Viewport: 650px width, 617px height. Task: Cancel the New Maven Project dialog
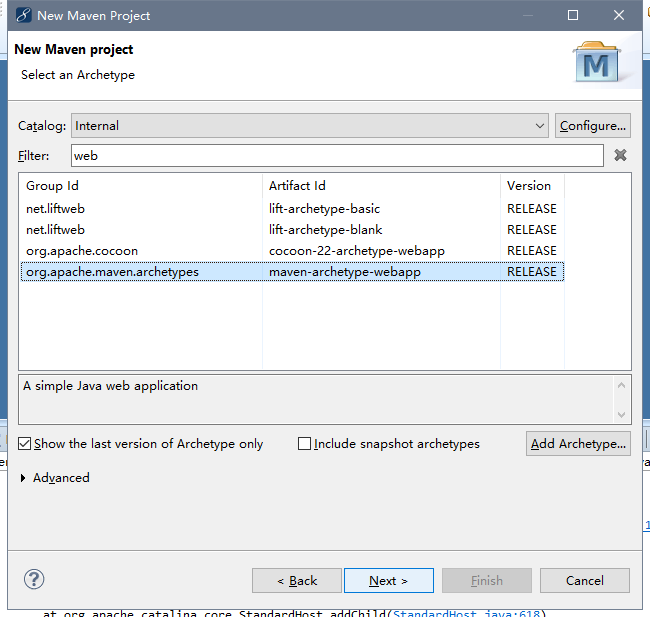585,581
